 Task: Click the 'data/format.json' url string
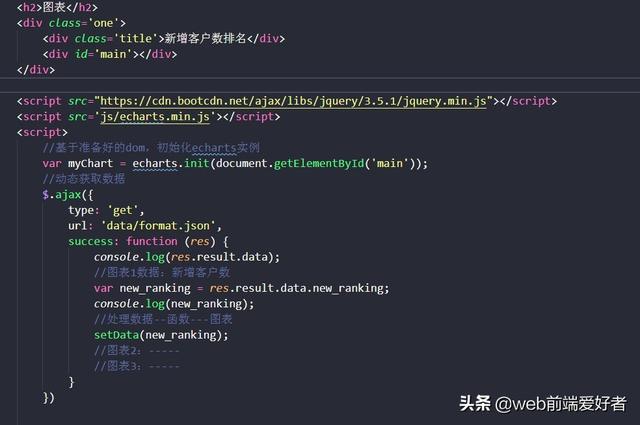(x=158, y=226)
